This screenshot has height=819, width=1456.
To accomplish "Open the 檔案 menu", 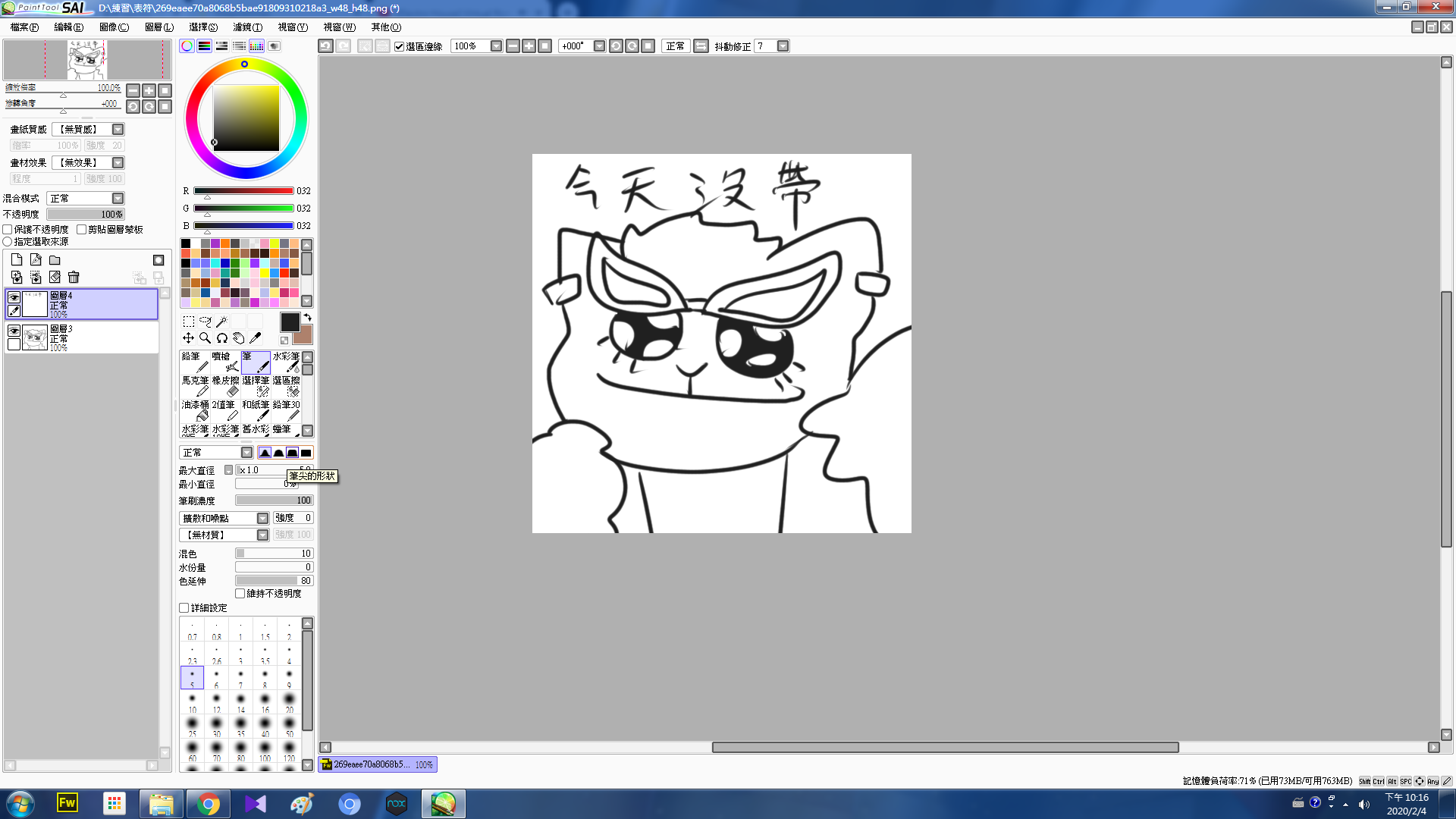I will (x=24, y=27).
